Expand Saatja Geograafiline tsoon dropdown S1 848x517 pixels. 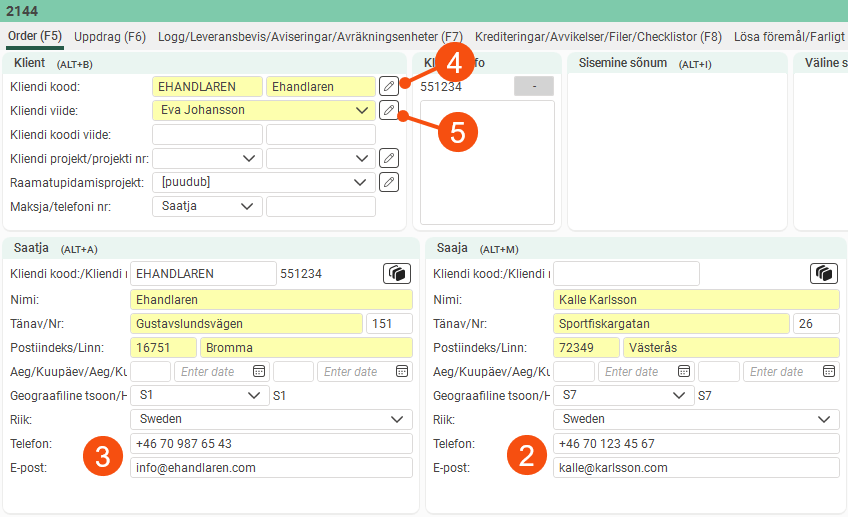tap(252, 395)
